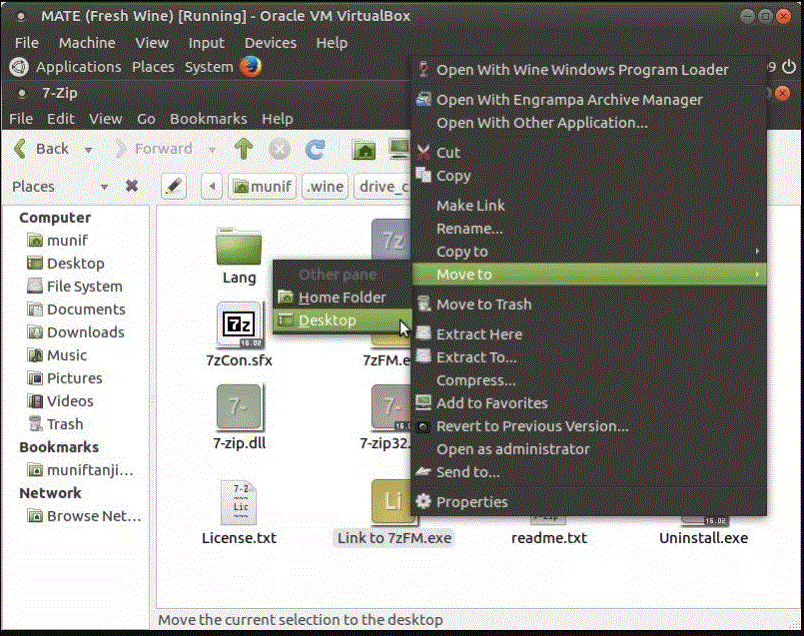Choose Open With Other Application
804x636 pixels.
click(x=589, y=123)
